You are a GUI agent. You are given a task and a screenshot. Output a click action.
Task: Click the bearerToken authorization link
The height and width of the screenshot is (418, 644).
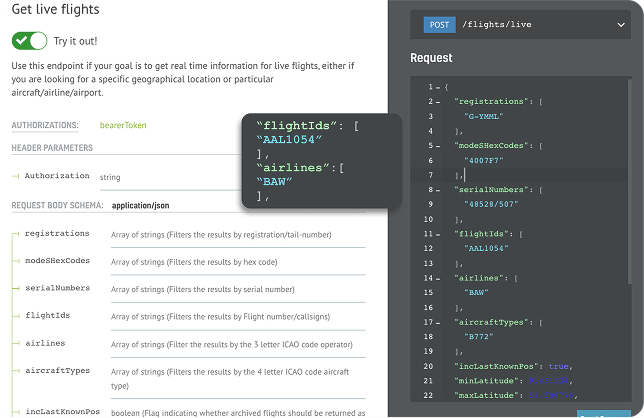click(x=124, y=125)
